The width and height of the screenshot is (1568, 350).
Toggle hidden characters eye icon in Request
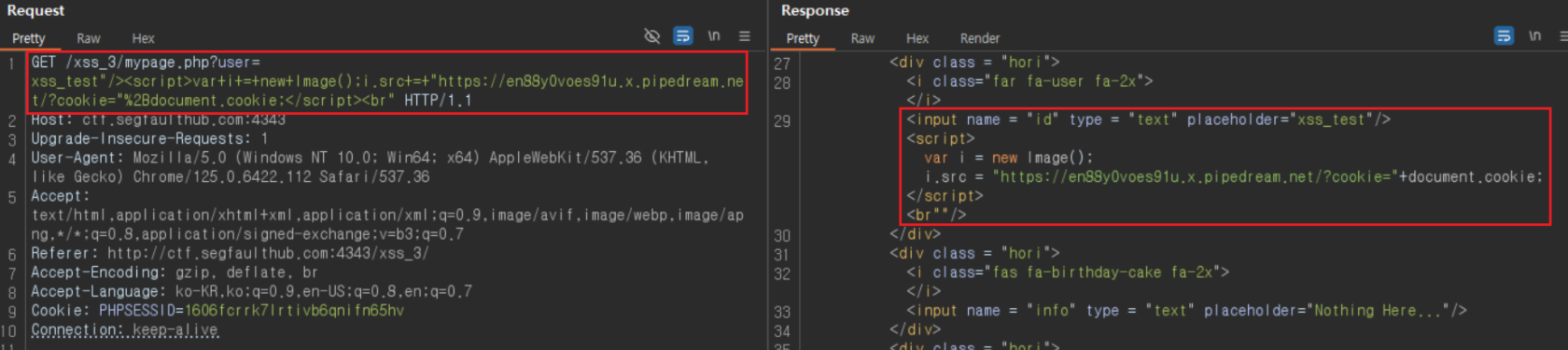pyautogui.click(x=651, y=36)
